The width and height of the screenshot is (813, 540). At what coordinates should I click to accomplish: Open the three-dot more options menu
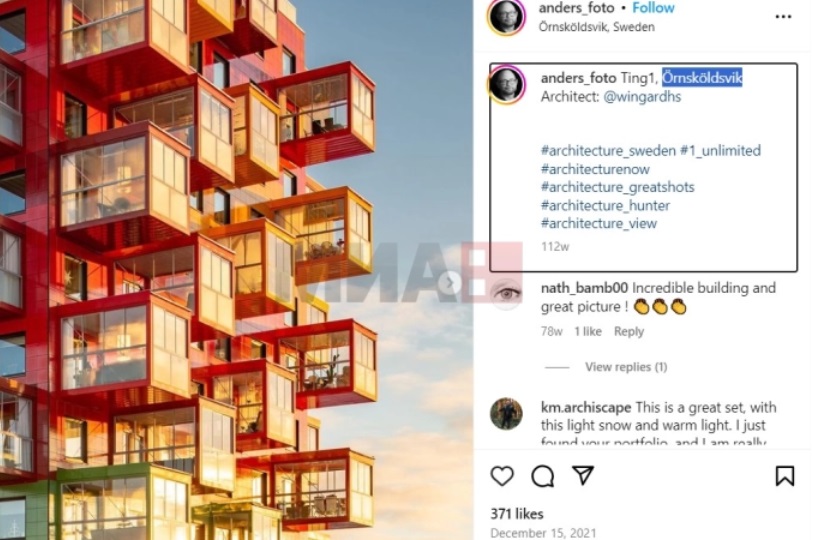783,17
